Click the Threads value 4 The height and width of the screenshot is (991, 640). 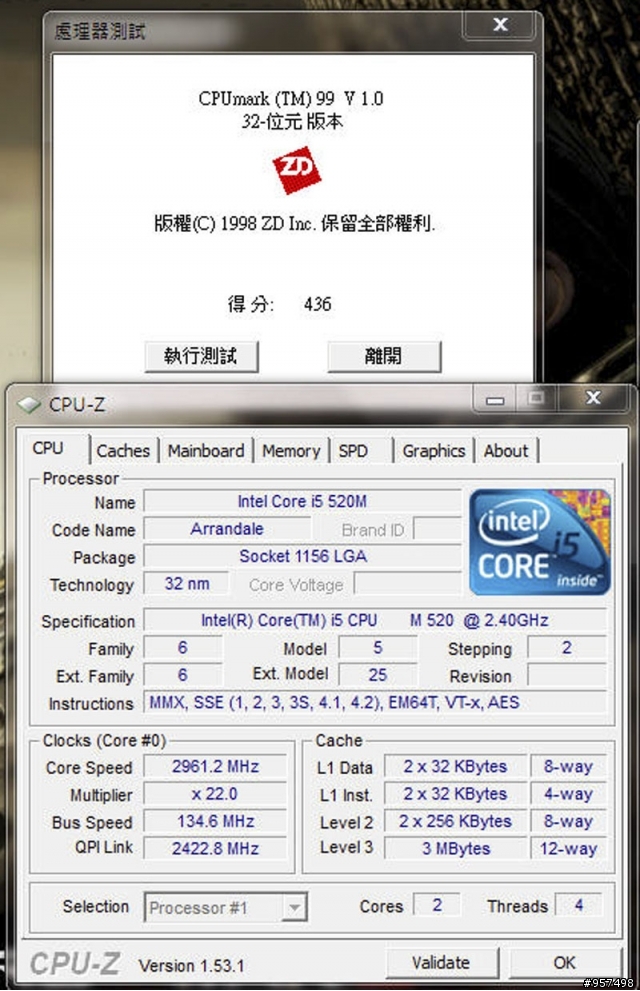coord(579,905)
